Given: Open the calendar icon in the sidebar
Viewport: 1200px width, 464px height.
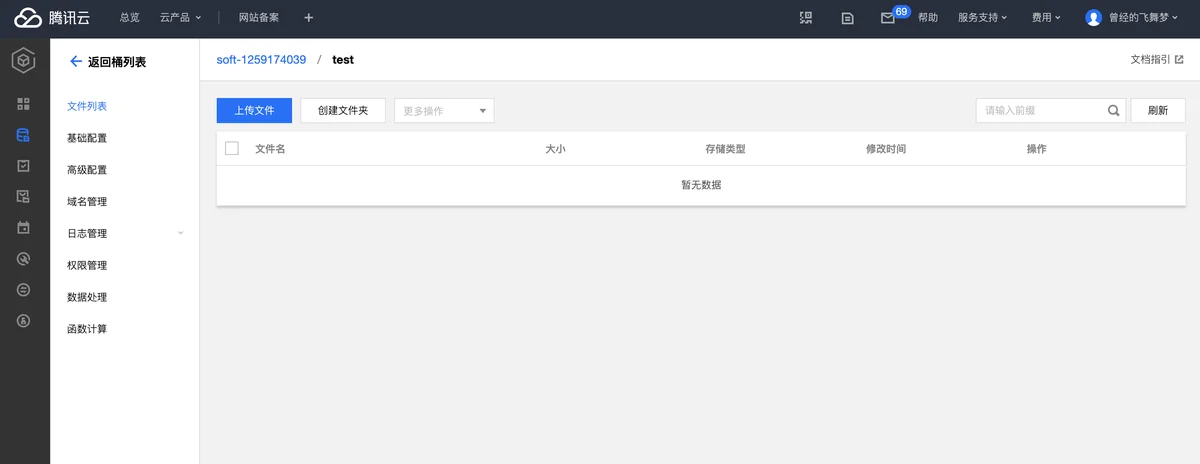Looking at the screenshot, I should 24,228.
